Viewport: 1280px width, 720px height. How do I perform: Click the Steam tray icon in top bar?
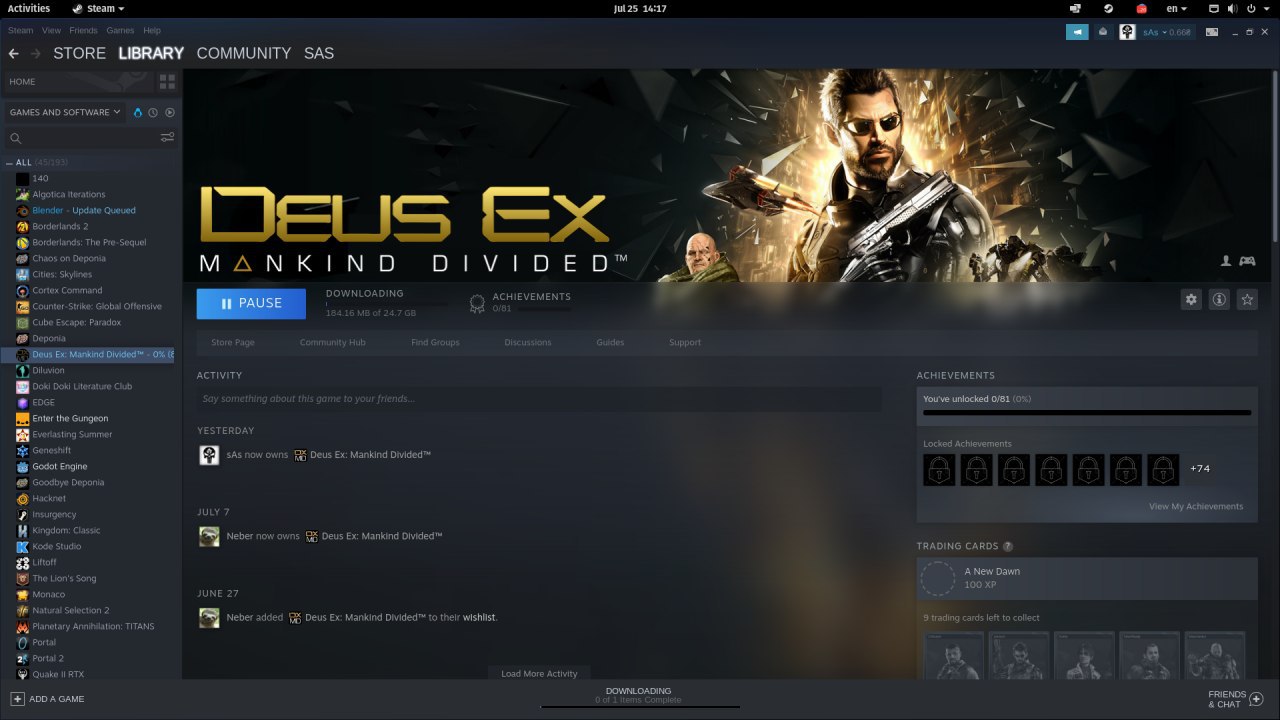pyautogui.click(x=1107, y=8)
